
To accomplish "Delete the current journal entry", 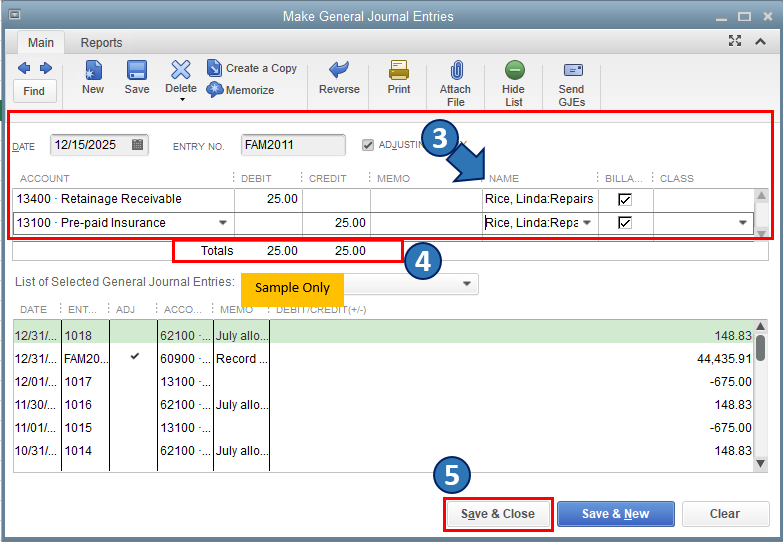I will coord(181,77).
